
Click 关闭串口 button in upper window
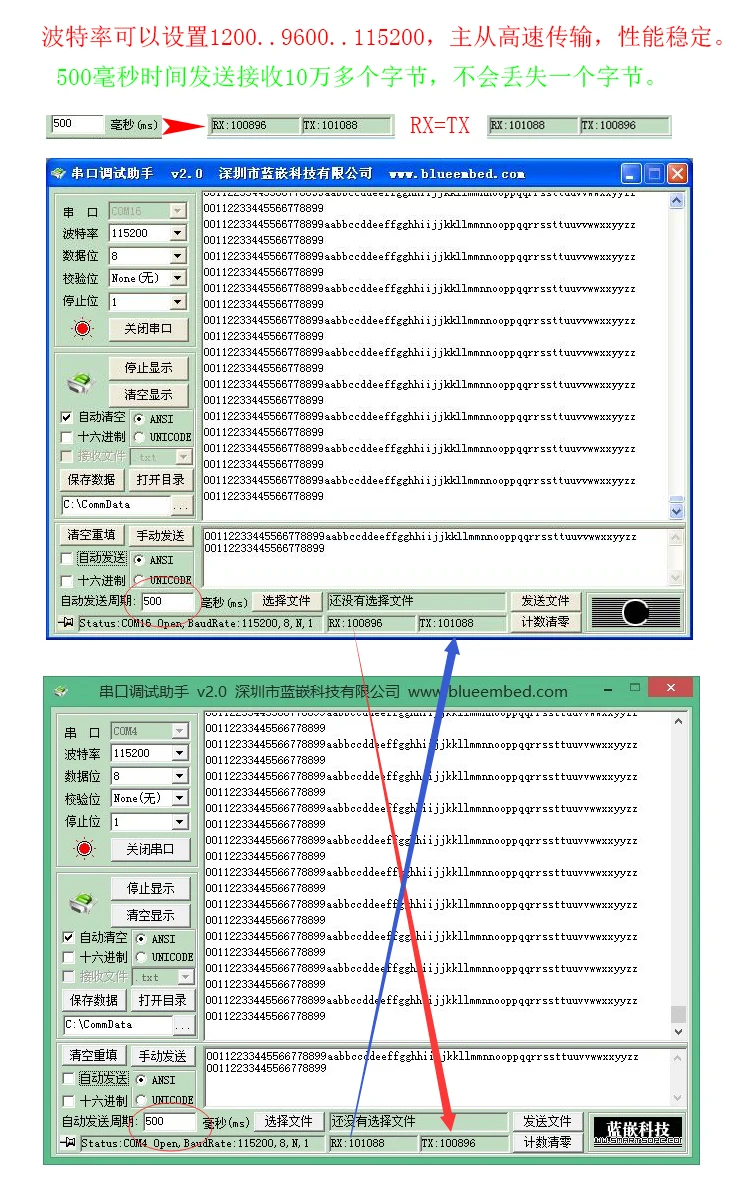pyautogui.click(x=148, y=329)
